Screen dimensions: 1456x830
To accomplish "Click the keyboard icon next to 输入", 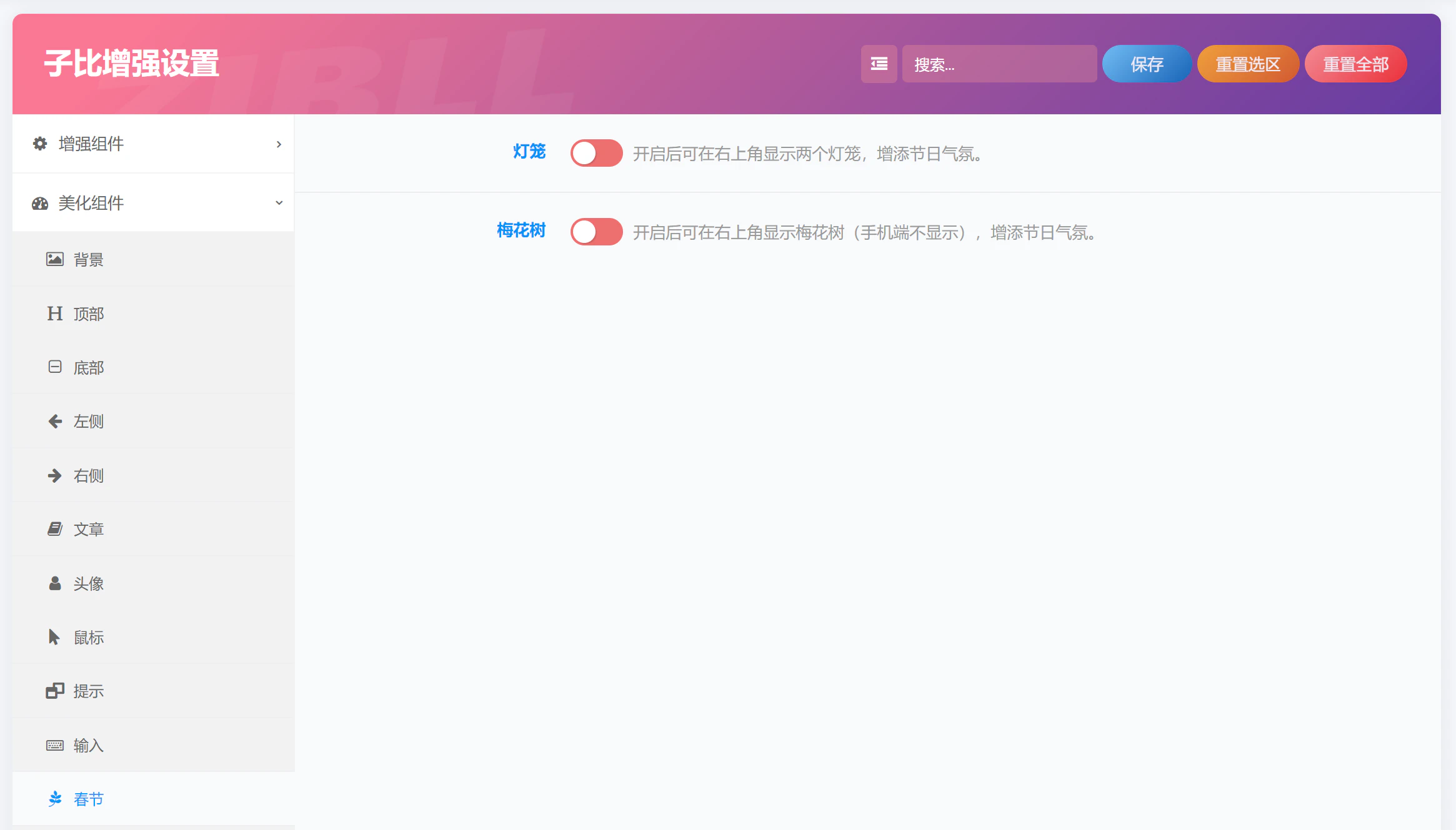I will click(x=55, y=745).
